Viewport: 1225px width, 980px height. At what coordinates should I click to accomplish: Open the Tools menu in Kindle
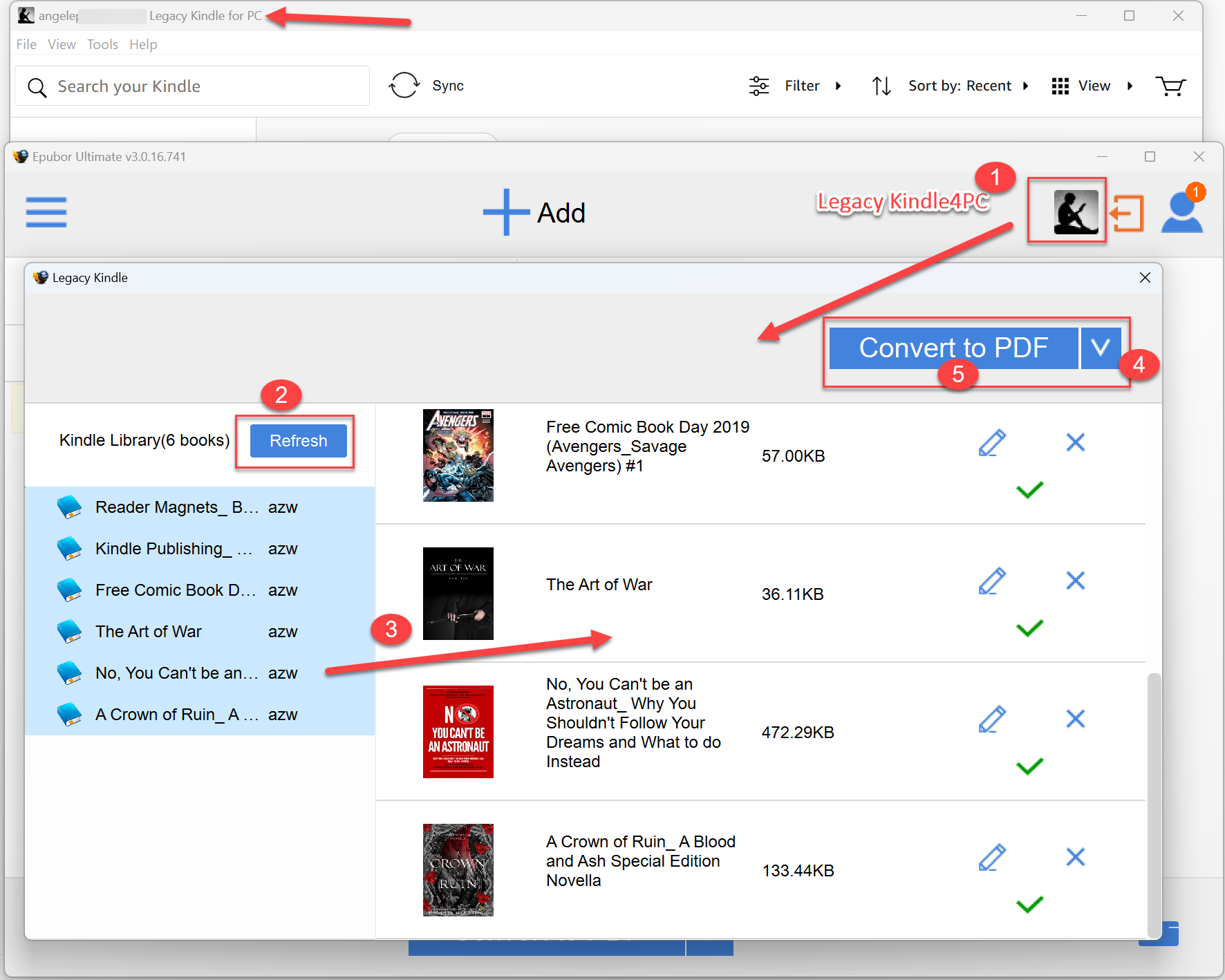click(102, 44)
